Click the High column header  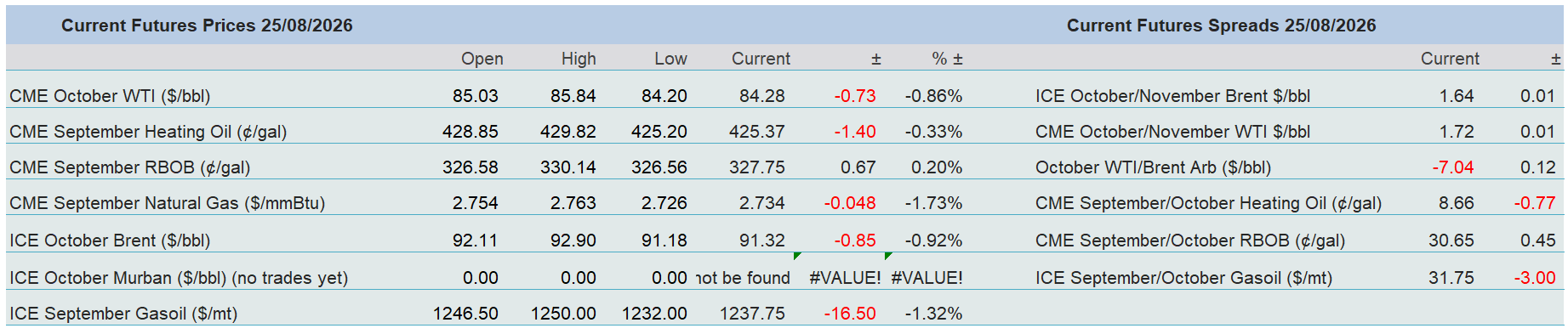579,59
